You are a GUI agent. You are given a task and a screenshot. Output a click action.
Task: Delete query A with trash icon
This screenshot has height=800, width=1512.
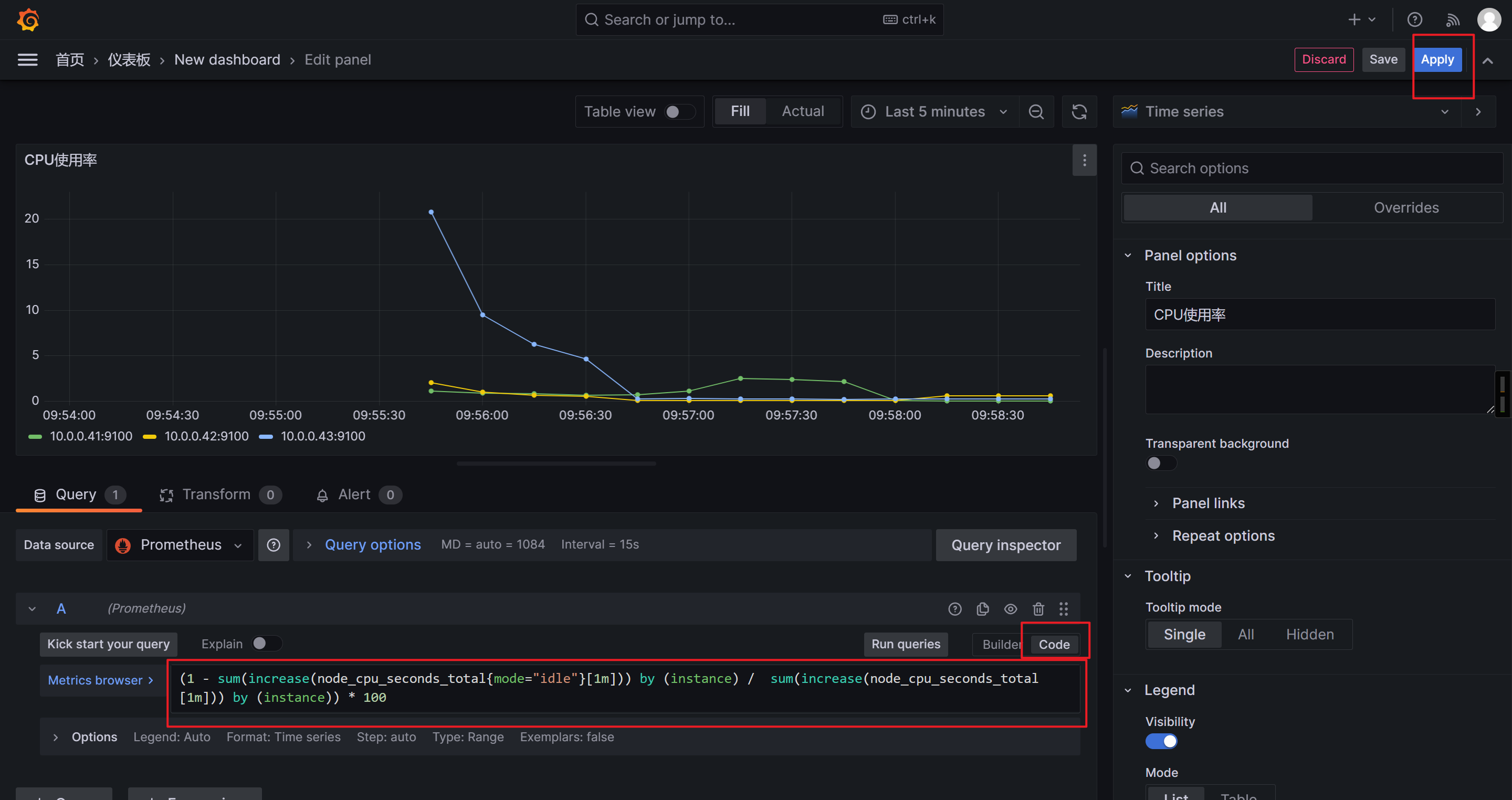pyautogui.click(x=1038, y=608)
